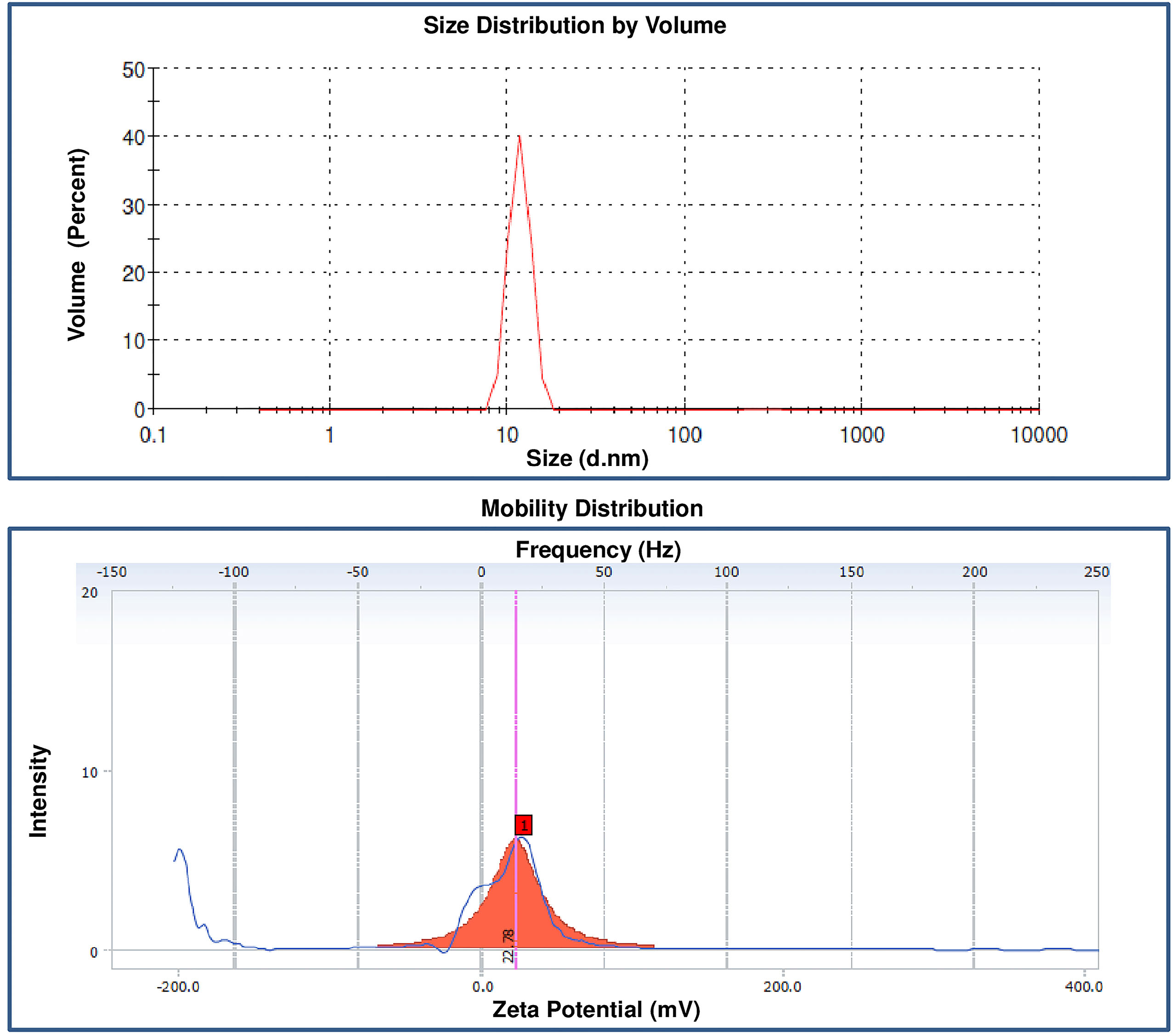Click the -200.0 zeta potential tick label

(x=178, y=988)
